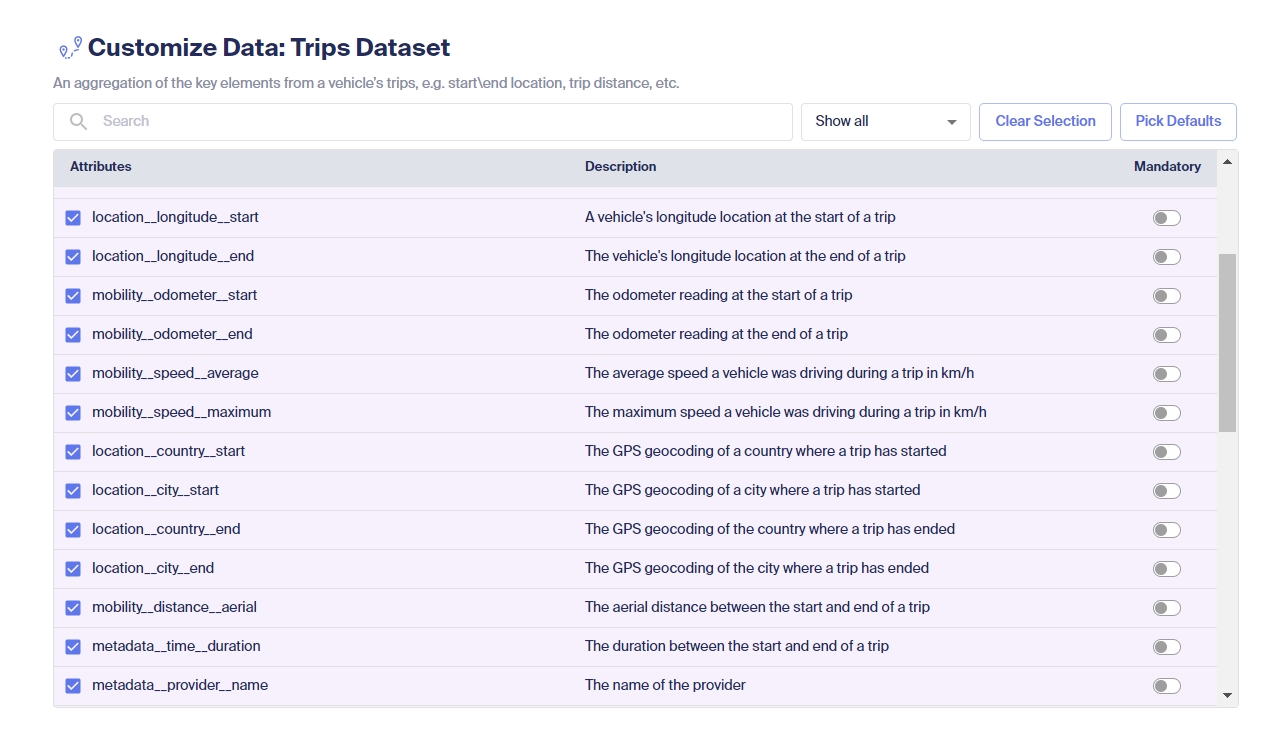Toggle mandatory for metadata__time__duration
This screenshot has height=730, width=1262.
tap(1166, 647)
